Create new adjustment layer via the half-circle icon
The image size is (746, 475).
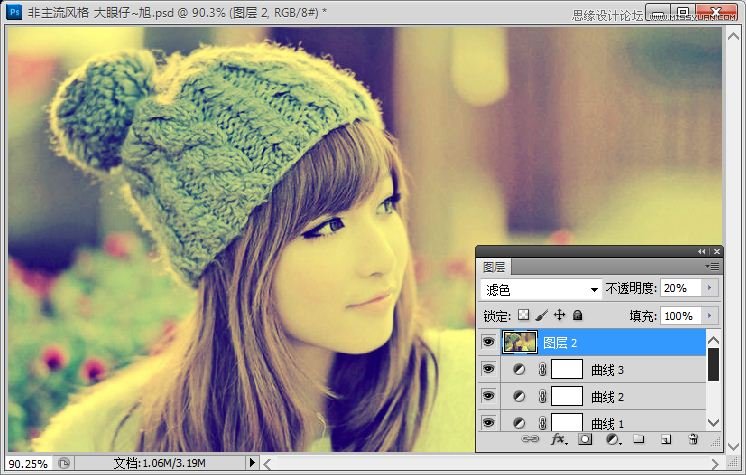tap(612, 439)
